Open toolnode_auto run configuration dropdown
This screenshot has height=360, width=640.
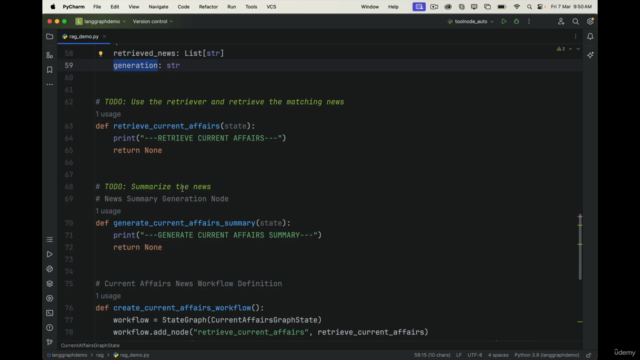pos(471,21)
